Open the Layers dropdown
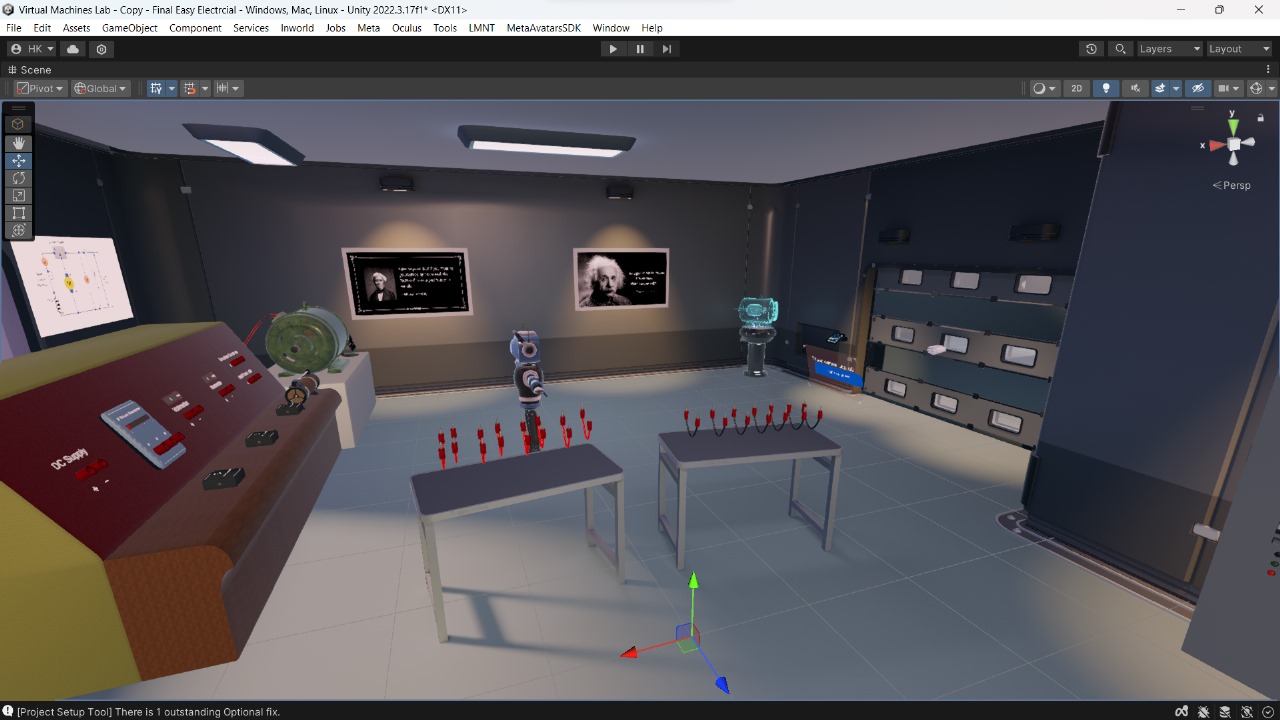Viewport: 1280px width, 720px height. (x=1169, y=49)
